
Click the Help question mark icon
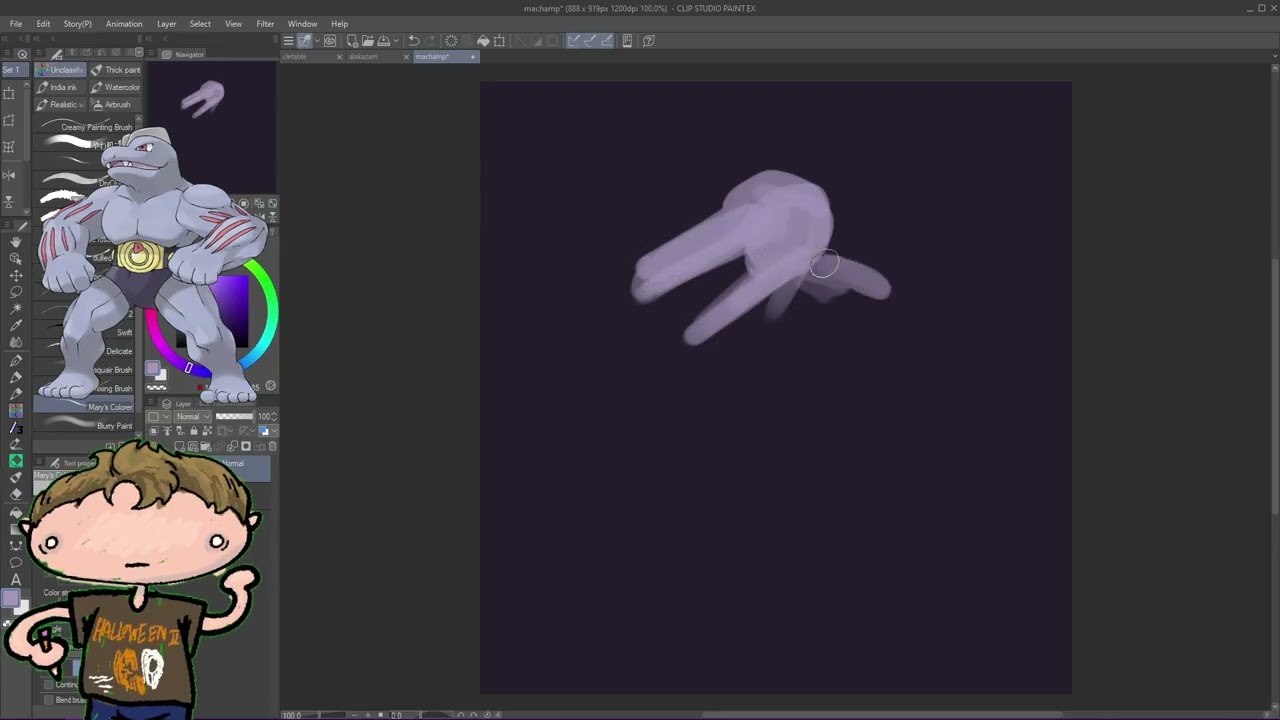tap(649, 41)
